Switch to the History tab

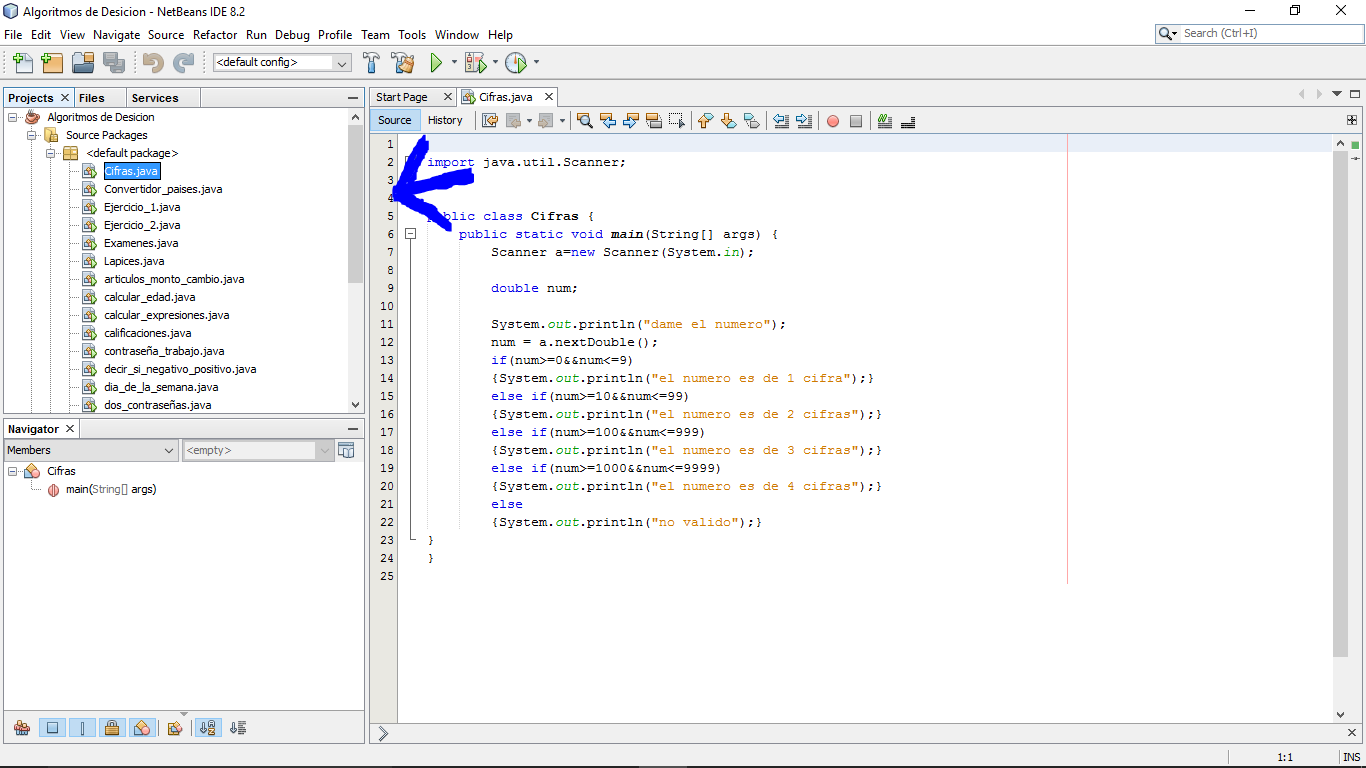pos(445,119)
